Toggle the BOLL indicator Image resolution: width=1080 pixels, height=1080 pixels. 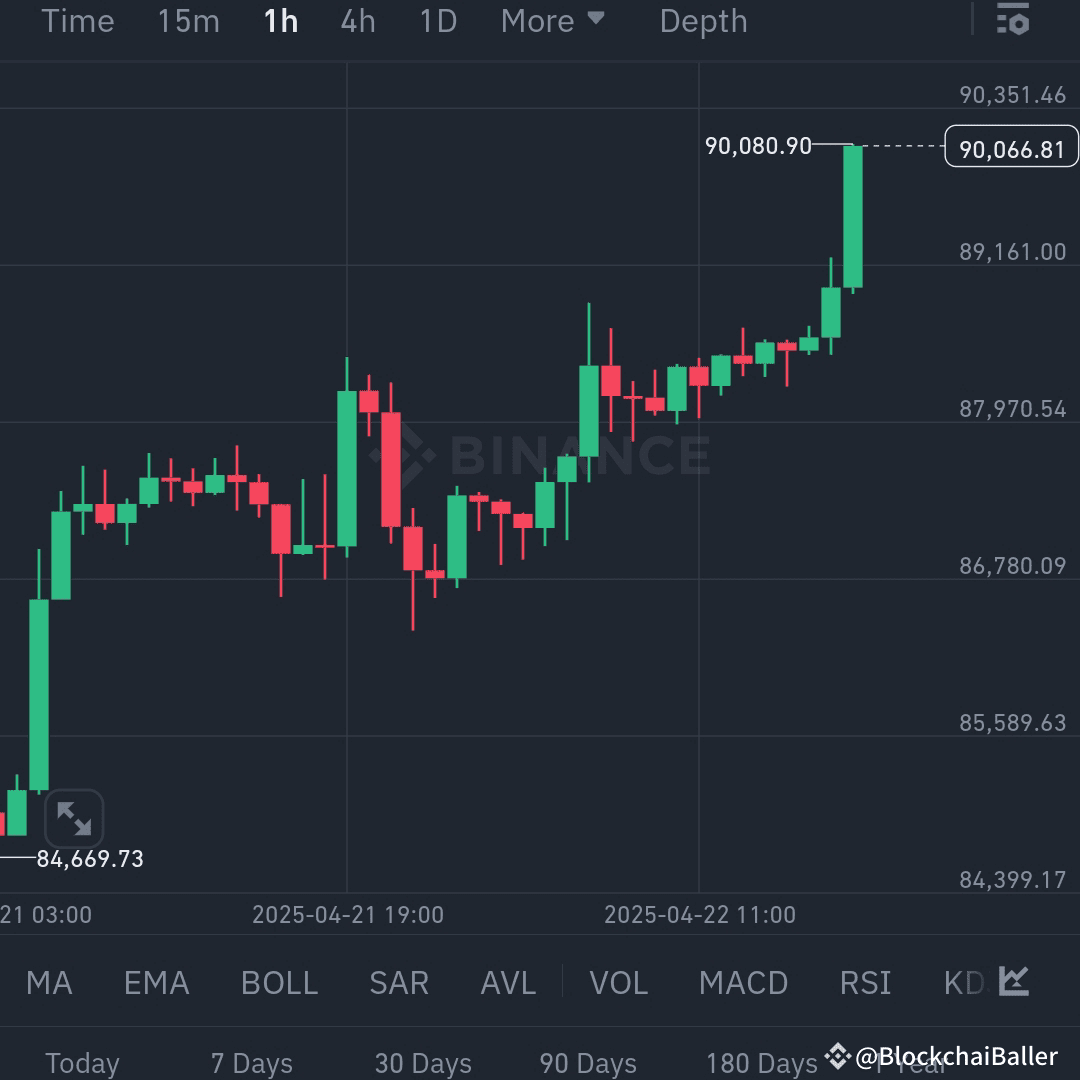[x=279, y=983]
